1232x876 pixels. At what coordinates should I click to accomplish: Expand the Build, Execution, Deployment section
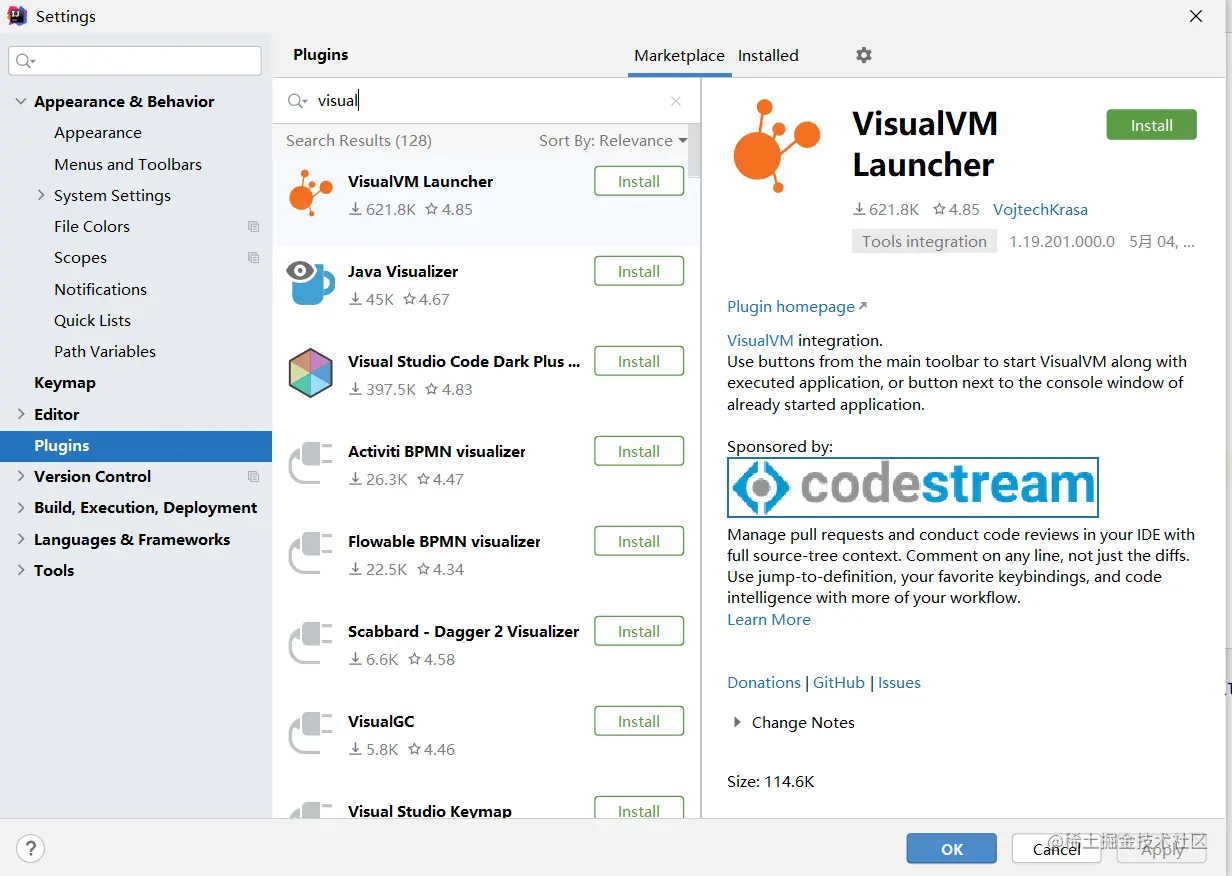point(21,508)
